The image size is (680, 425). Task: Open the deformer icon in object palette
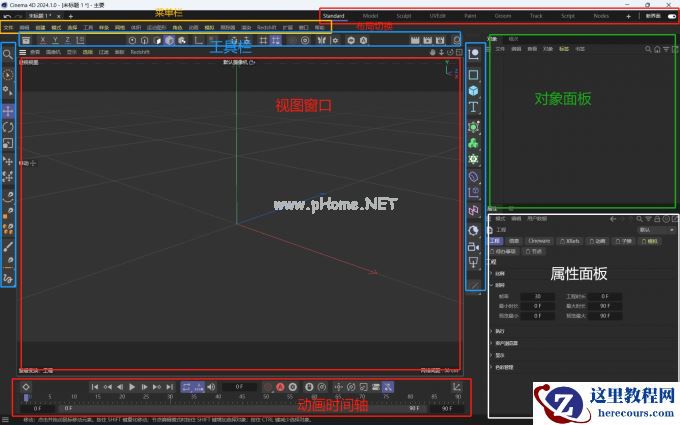[474, 176]
